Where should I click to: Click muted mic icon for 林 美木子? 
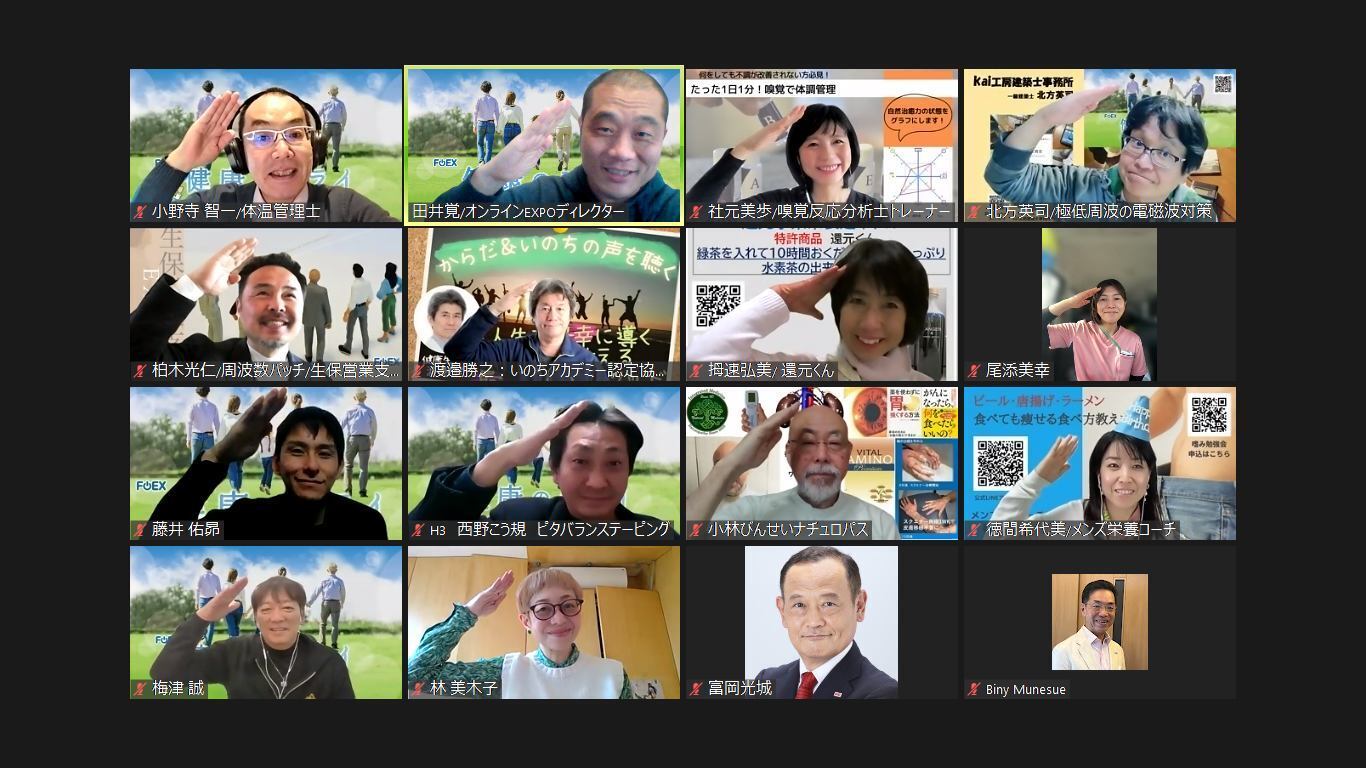(419, 689)
